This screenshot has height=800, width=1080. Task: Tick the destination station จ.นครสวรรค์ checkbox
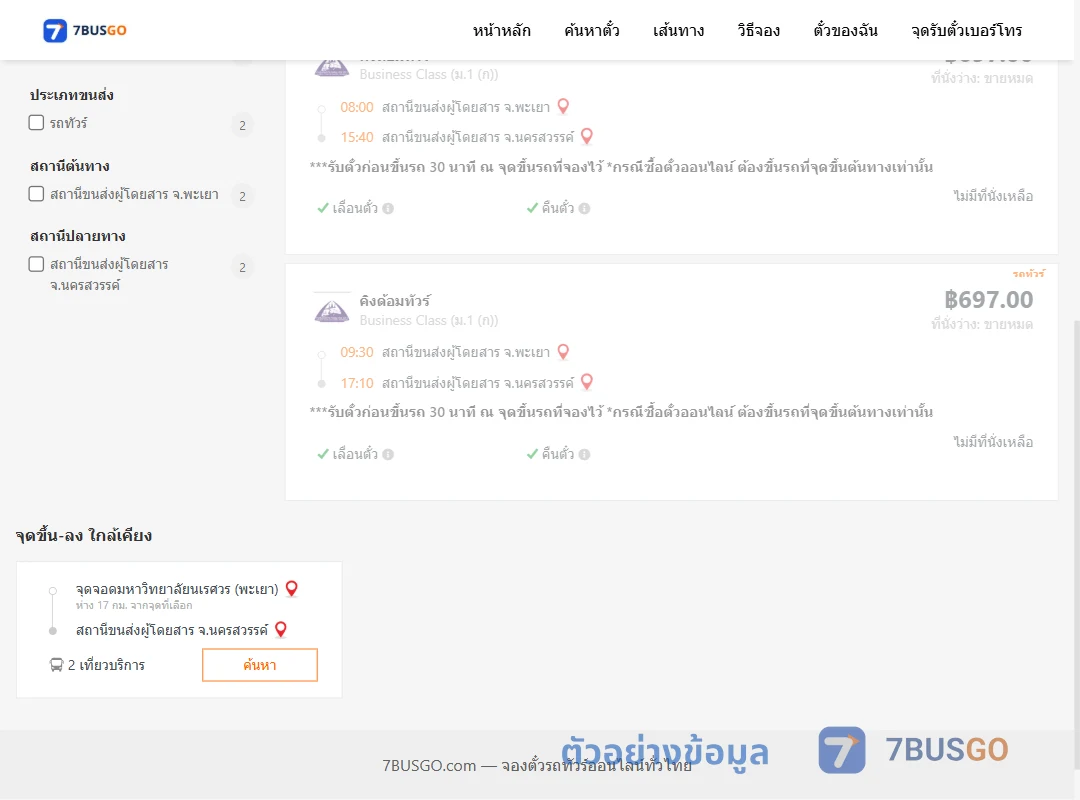tap(37, 264)
